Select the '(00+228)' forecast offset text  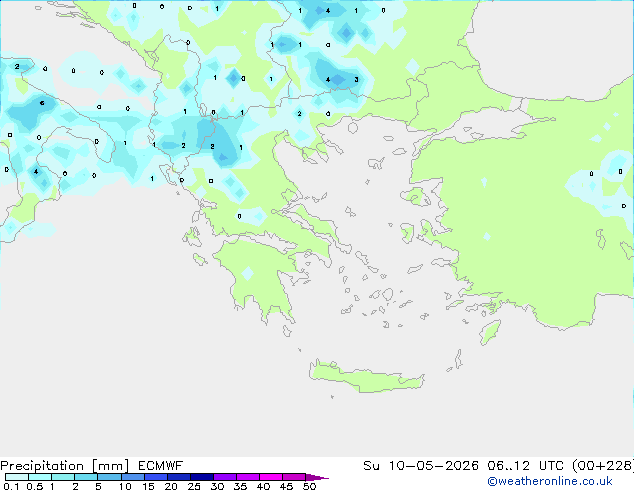pos(602,466)
